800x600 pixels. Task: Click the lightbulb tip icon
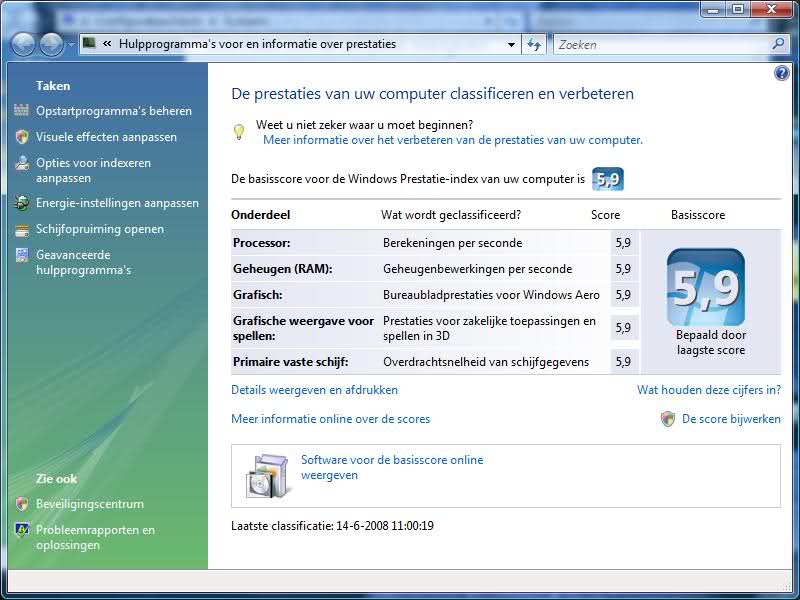pyautogui.click(x=239, y=131)
